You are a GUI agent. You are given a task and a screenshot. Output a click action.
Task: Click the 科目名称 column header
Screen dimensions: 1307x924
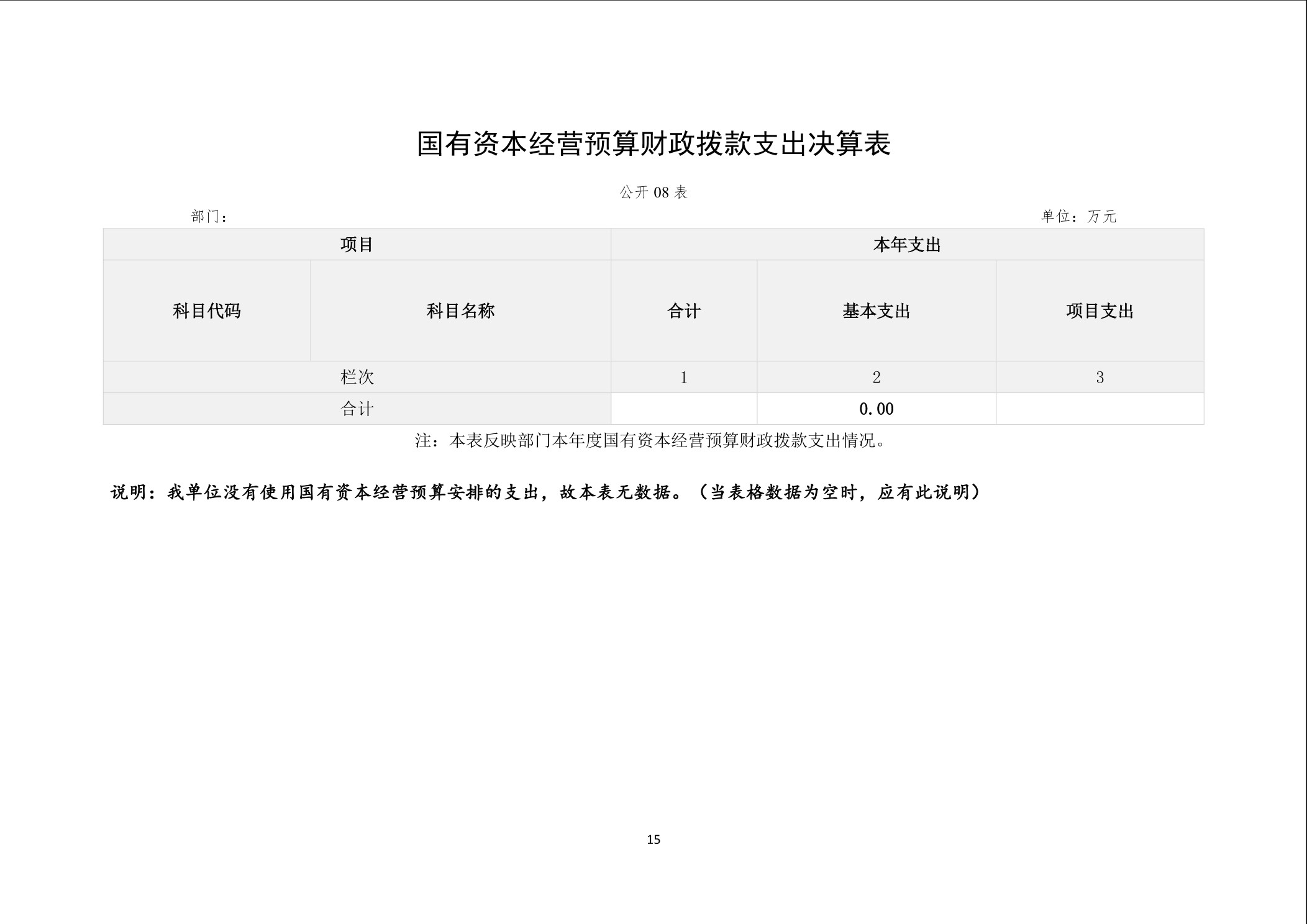click(x=460, y=310)
